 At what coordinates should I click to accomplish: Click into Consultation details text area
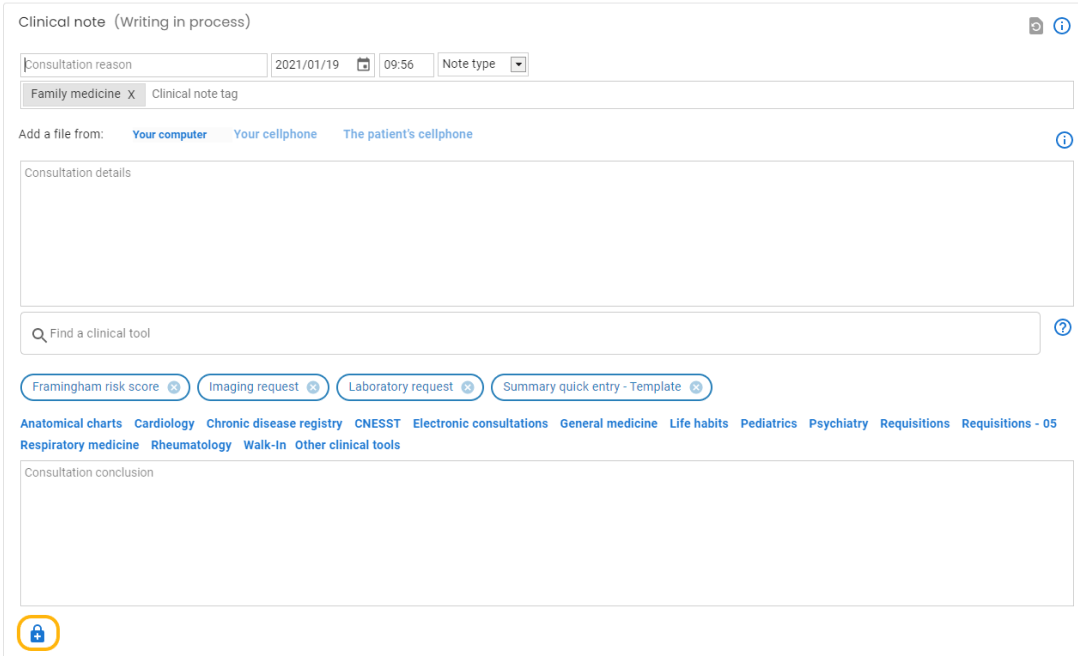click(x=547, y=234)
